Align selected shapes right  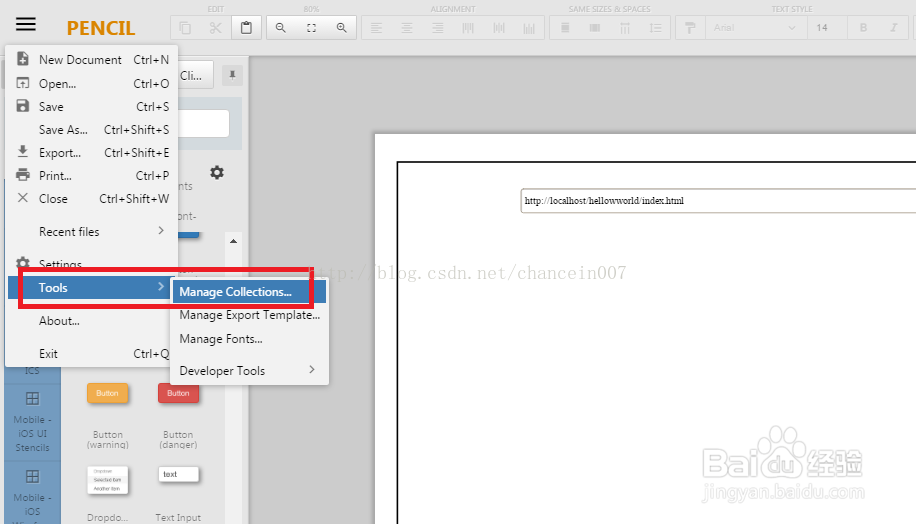click(437, 27)
